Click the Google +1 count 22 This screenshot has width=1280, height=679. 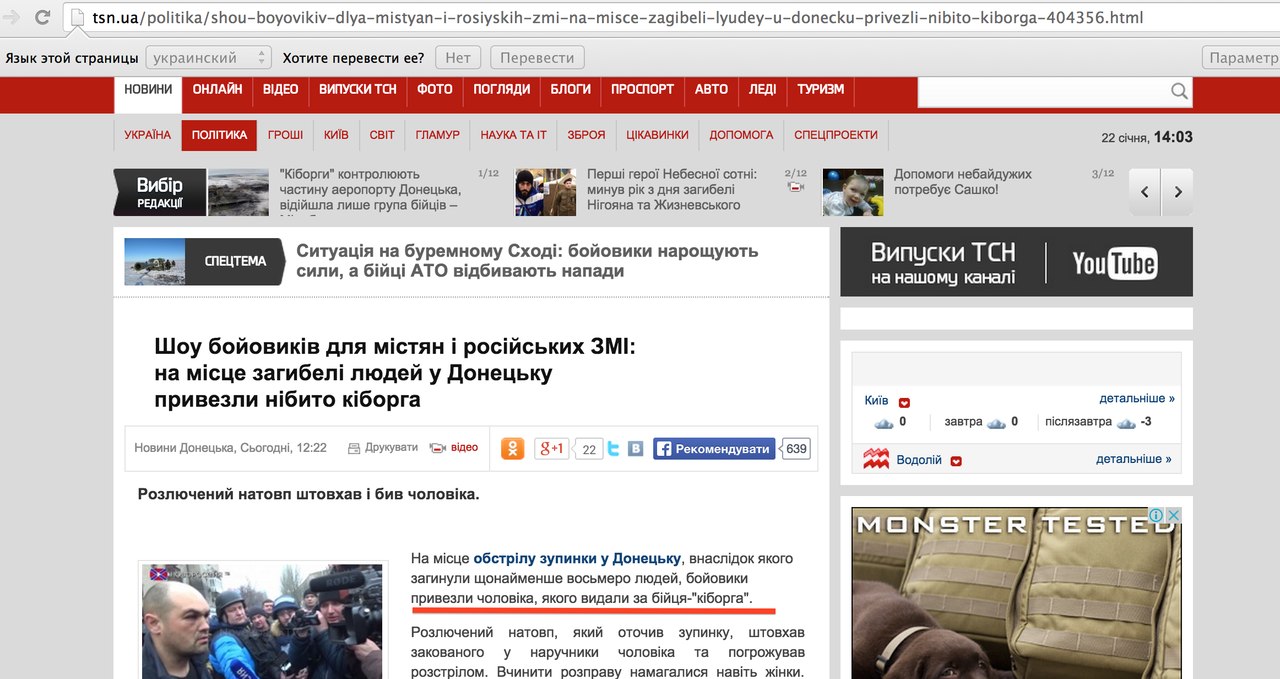click(x=589, y=450)
